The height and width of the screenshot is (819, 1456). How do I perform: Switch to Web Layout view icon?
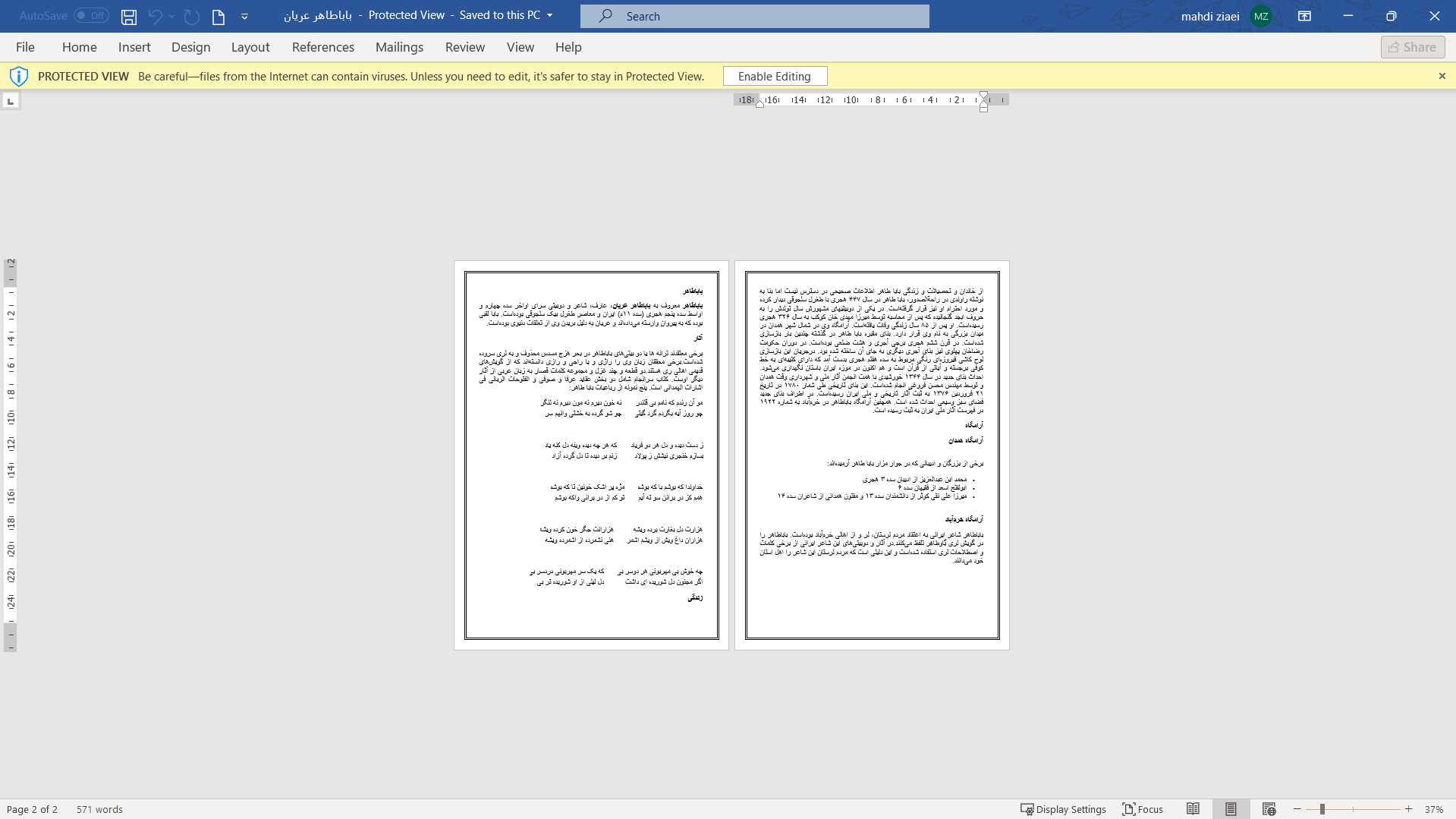point(1269,809)
